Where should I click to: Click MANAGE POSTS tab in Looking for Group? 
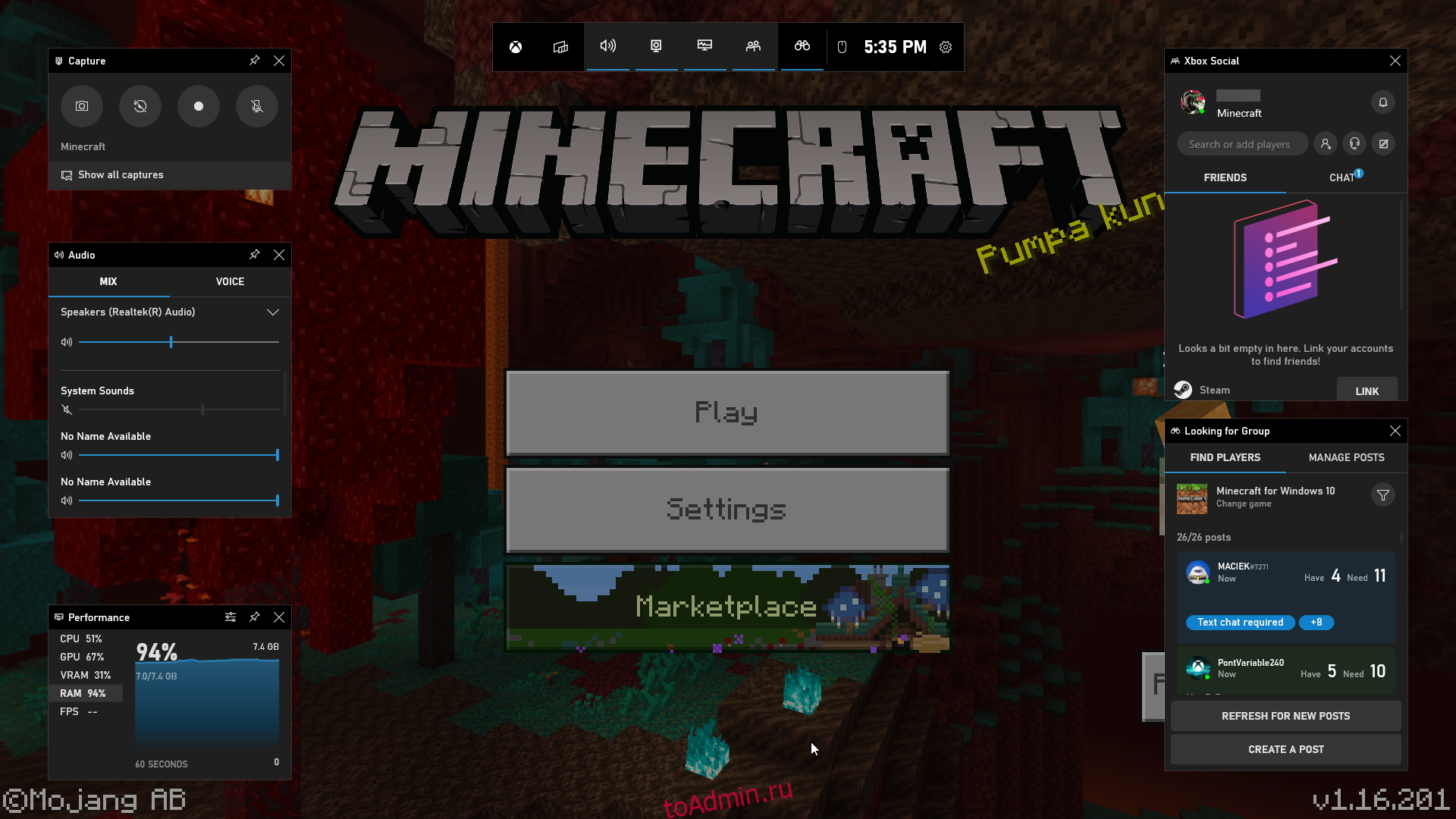[x=1346, y=457]
